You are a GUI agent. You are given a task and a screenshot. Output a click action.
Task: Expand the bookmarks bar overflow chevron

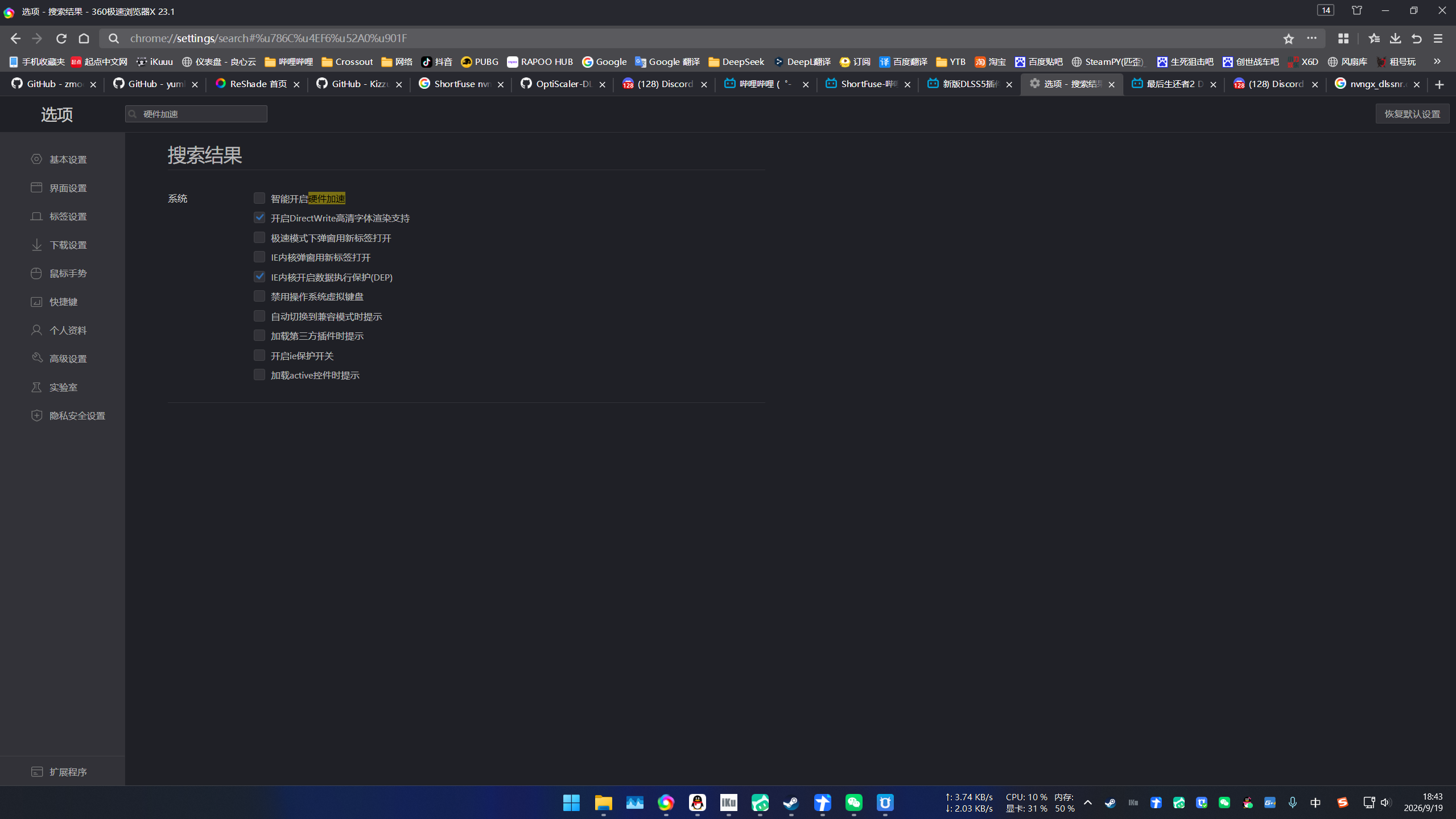pos(1437,61)
